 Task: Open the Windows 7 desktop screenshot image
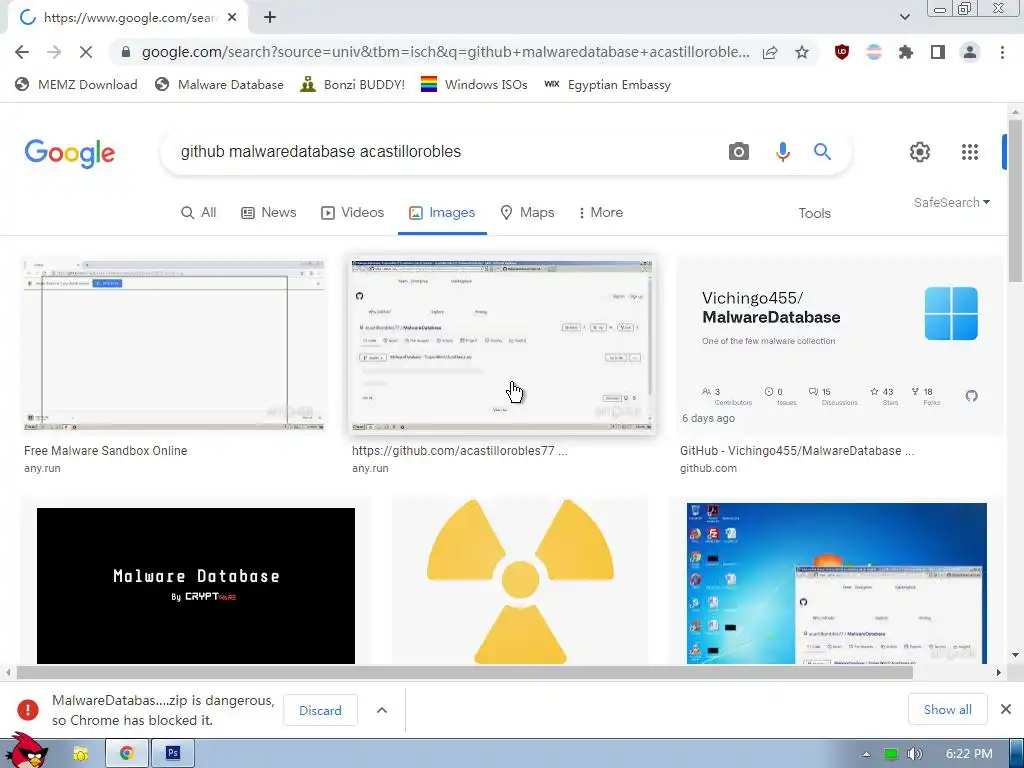pyautogui.click(x=837, y=584)
